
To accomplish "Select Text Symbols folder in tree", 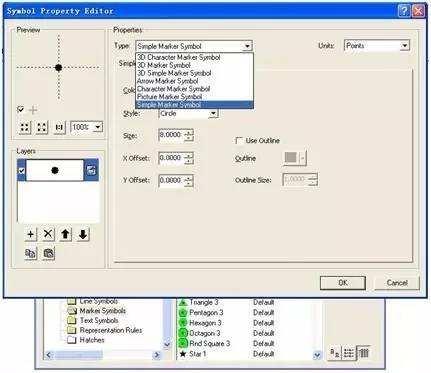I will 99,321.
